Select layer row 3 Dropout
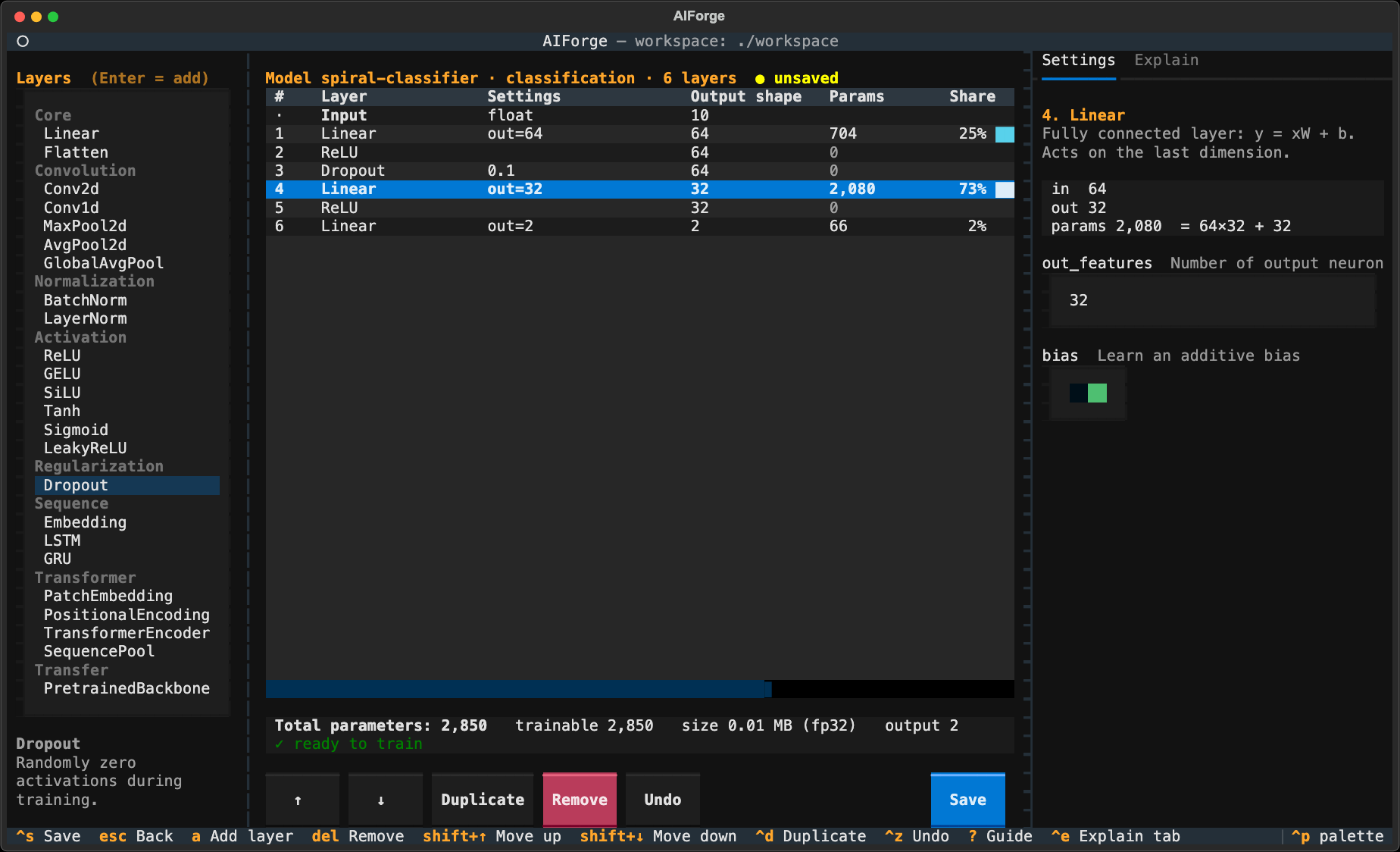Image resolution: width=1400 pixels, height=852 pixels. [x=640, y=171]
